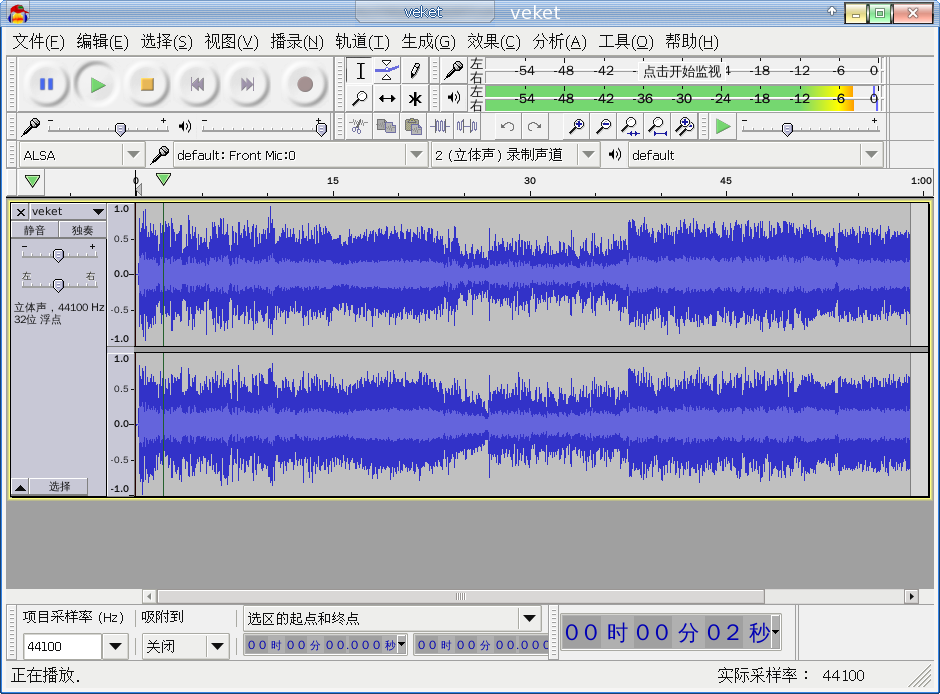Viewport: 940px width, 694px height.
Task: Open the 帮助(H) menu
Action: pos(692,41)
